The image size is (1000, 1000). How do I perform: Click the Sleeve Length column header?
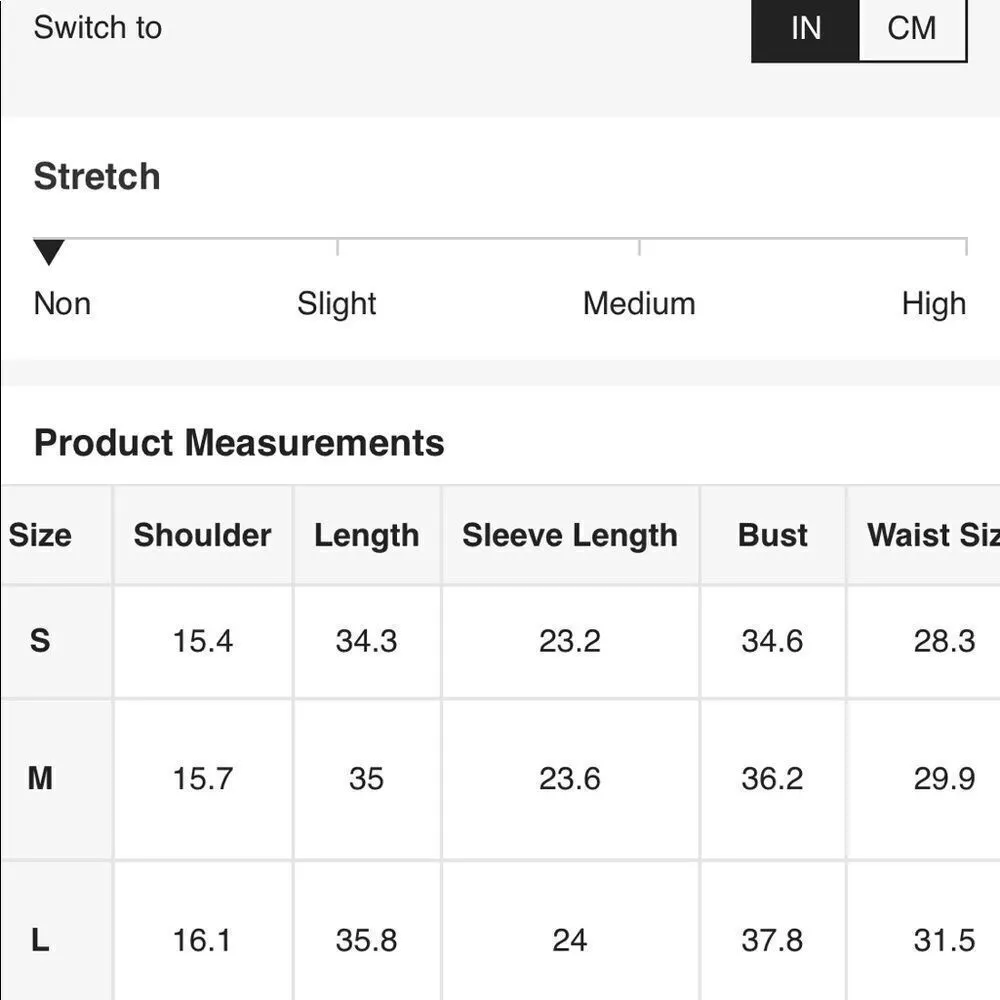(570, 535)
